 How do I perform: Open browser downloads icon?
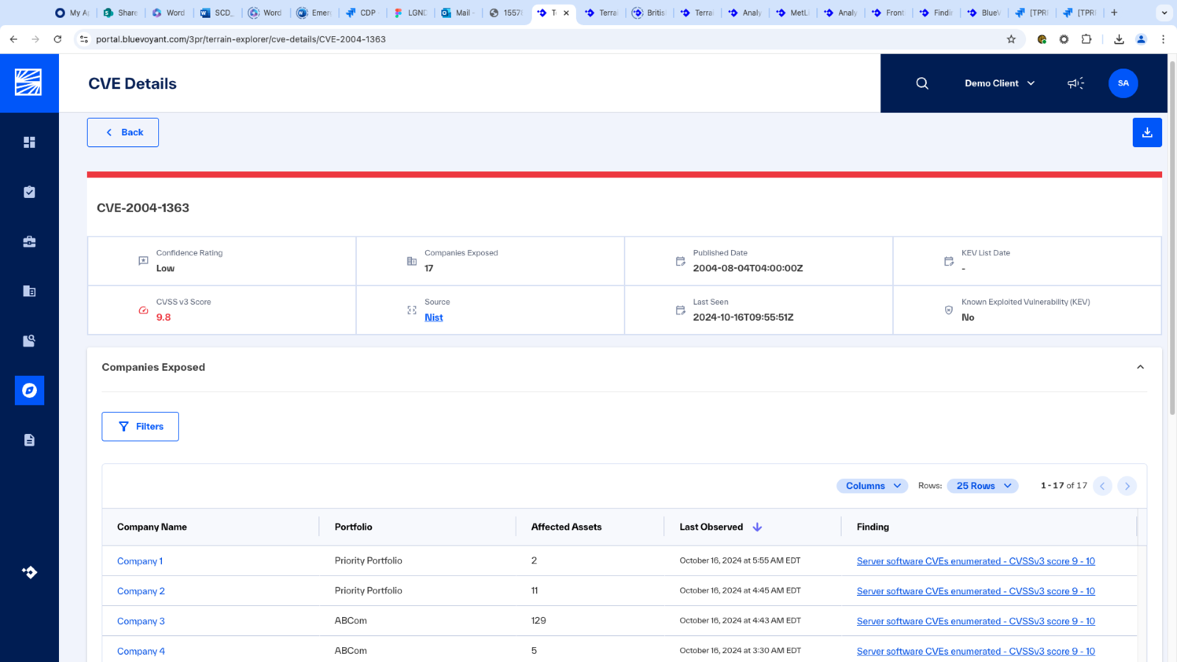coord(1118,39)
